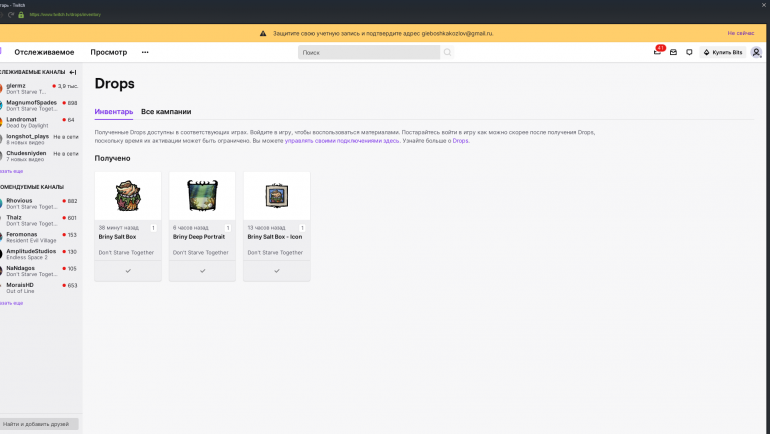Click checkmark under Briny Salt Box - Icon card
This screenshot has height=434, width=770.
[276, 271]
